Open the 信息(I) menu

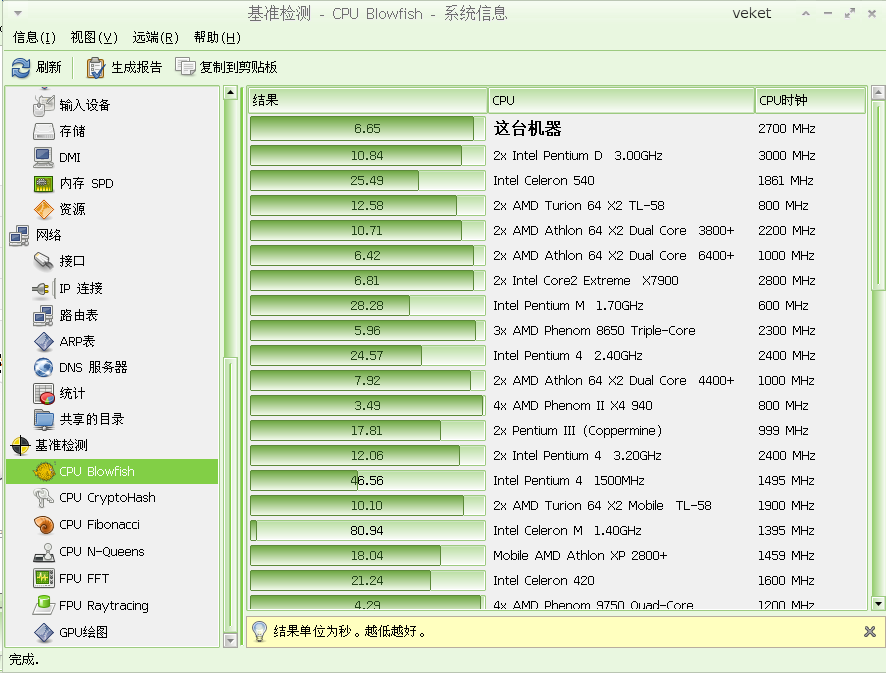34,37
